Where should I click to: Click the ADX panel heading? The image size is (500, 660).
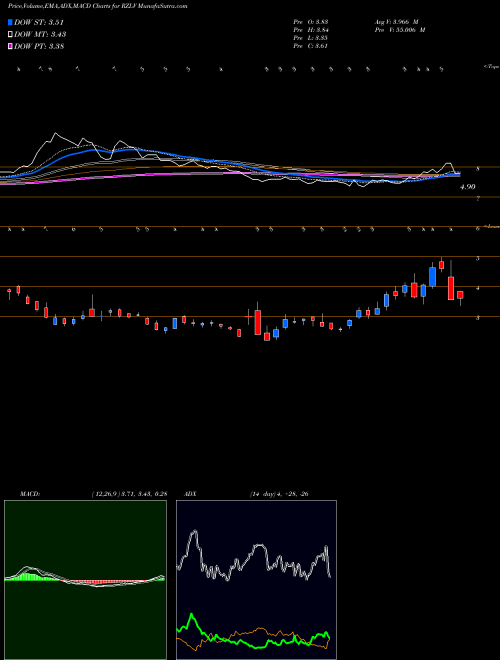(x=190, y=494)
